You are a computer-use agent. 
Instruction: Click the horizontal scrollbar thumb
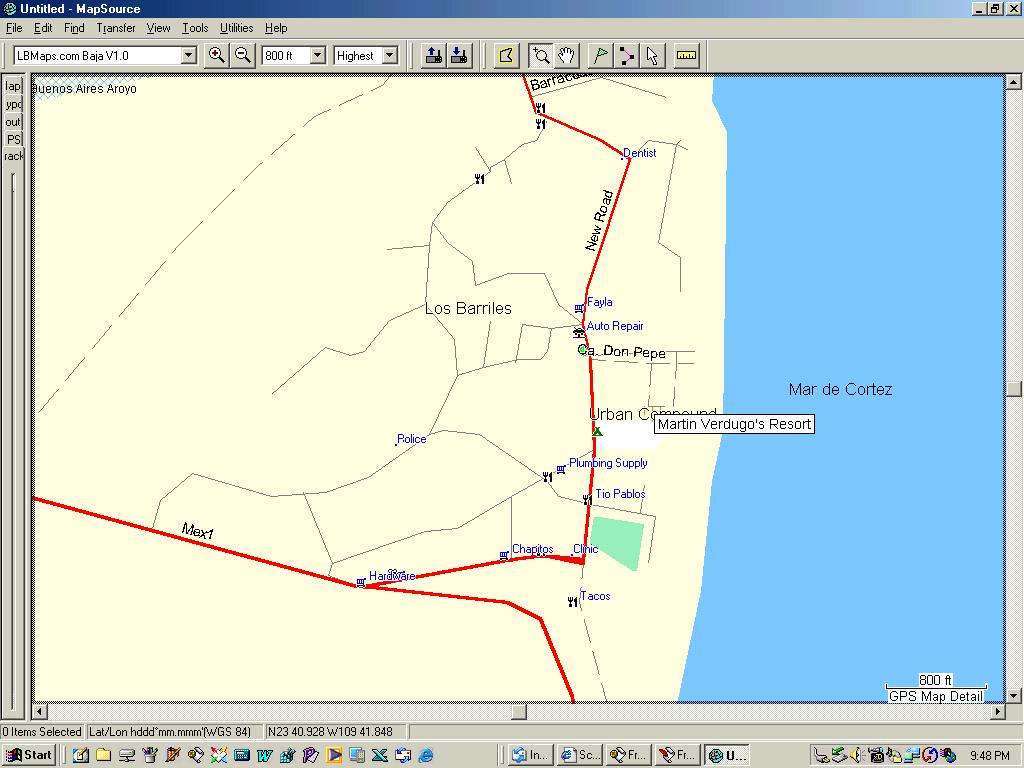coord(519,712)
